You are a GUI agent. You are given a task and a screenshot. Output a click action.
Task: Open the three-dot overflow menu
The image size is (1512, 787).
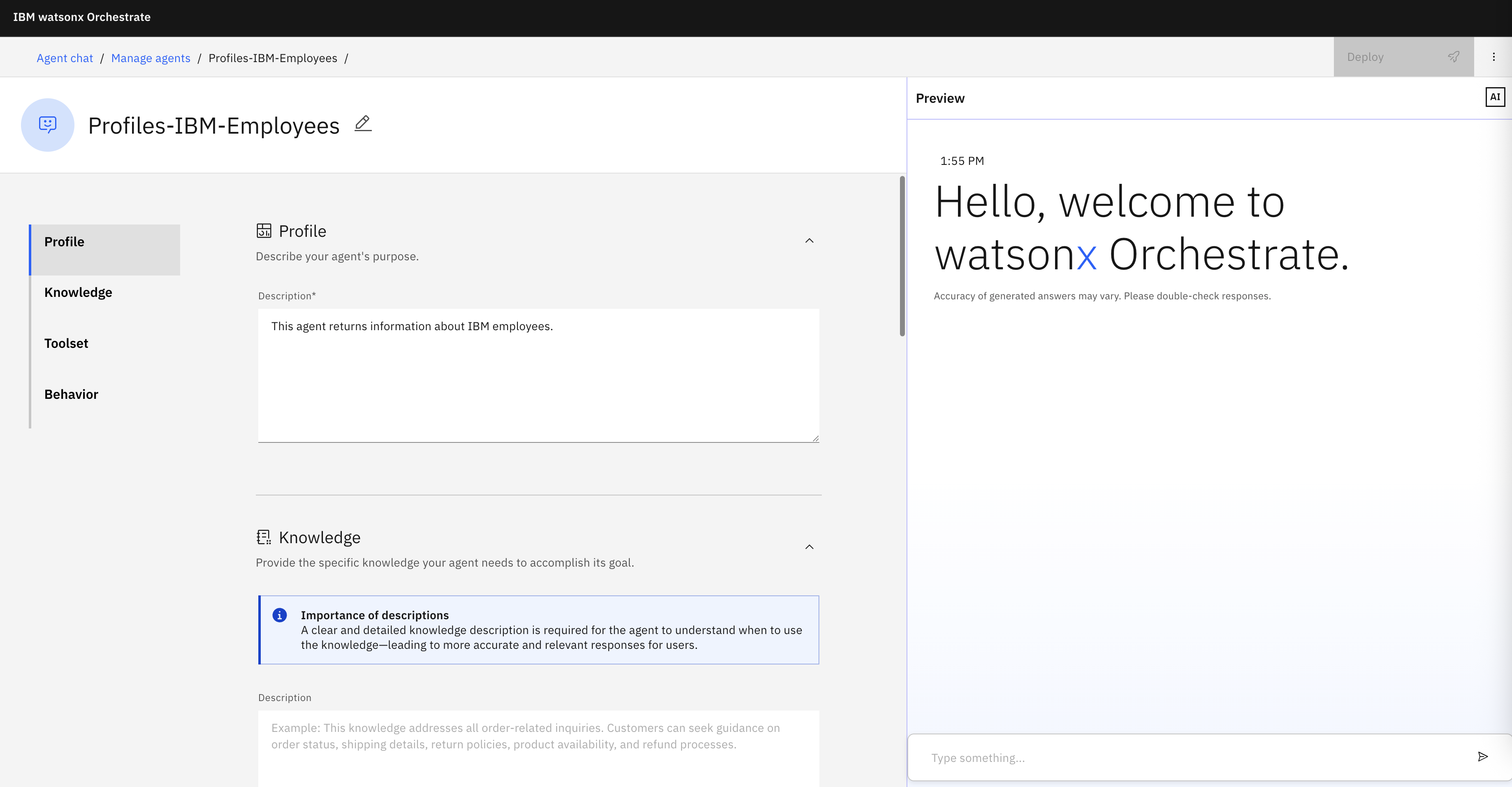click(x=1493, y=57)
